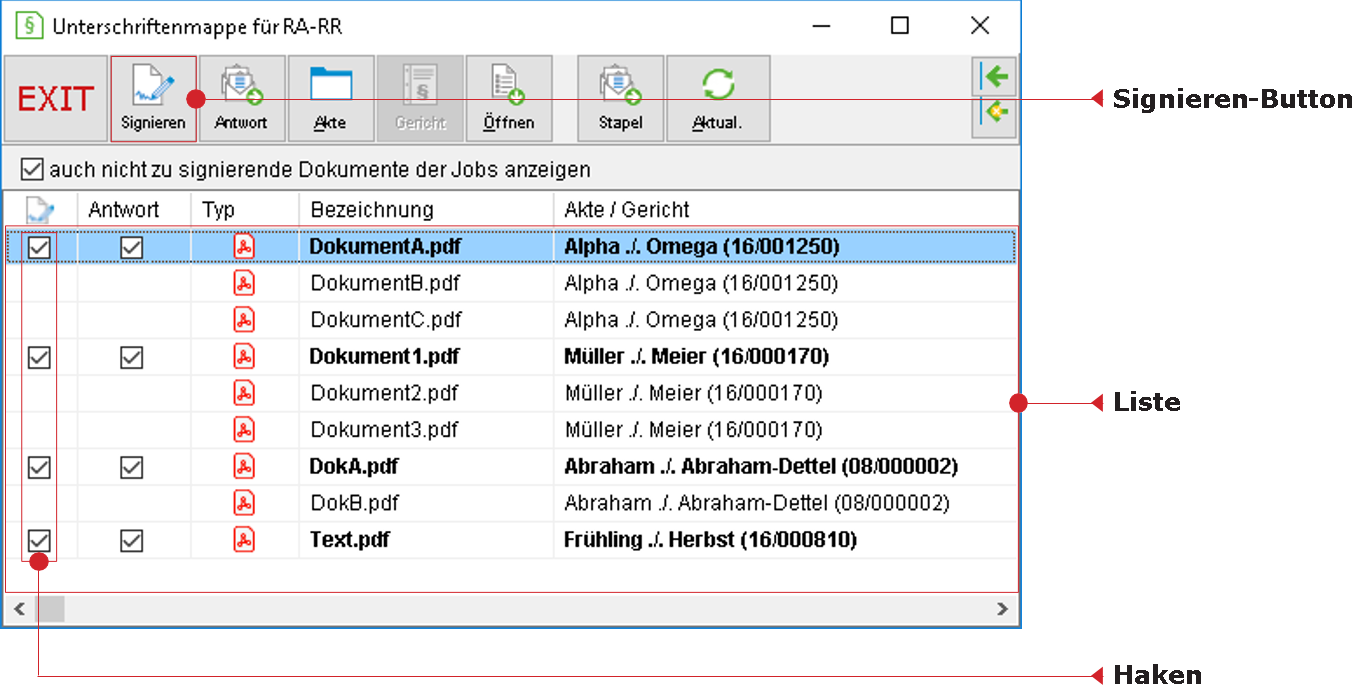1358x692 pixels.
Task: Click PDF icon of Dokument2.pdf
Action: [244, 393]
